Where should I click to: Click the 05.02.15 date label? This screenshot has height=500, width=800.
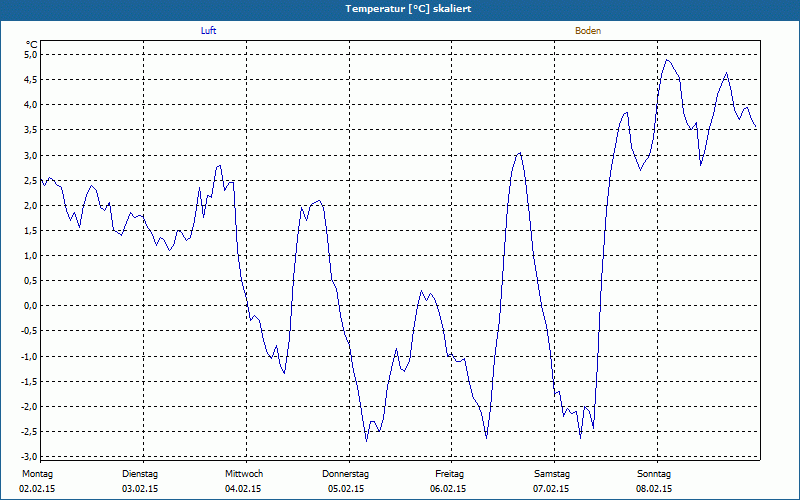(346, 489)
